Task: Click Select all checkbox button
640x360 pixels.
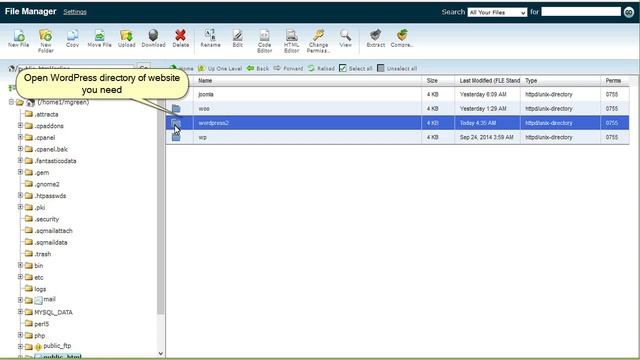Action: [355, 69]
